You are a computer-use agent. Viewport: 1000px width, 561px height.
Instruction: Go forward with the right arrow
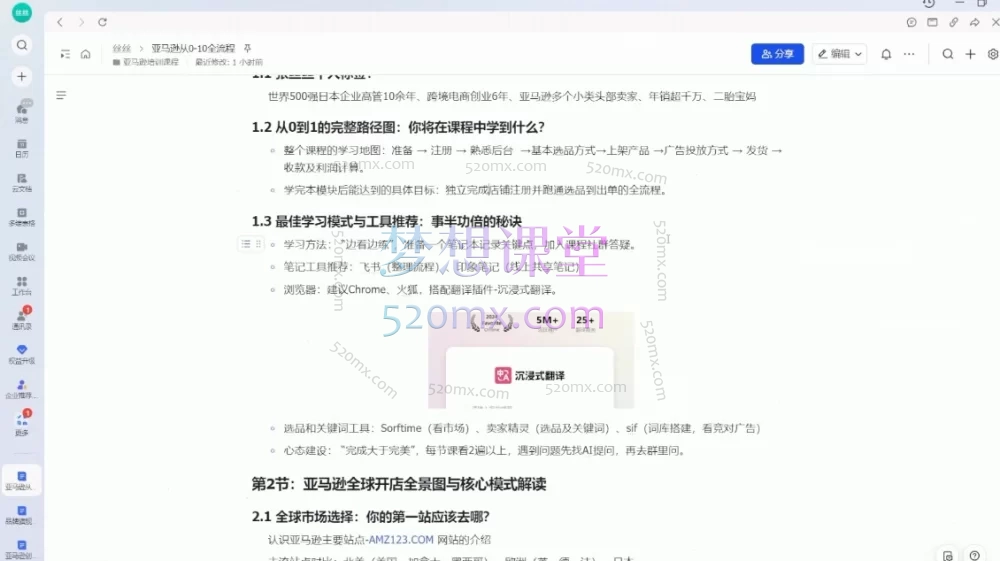coord(81,22)
